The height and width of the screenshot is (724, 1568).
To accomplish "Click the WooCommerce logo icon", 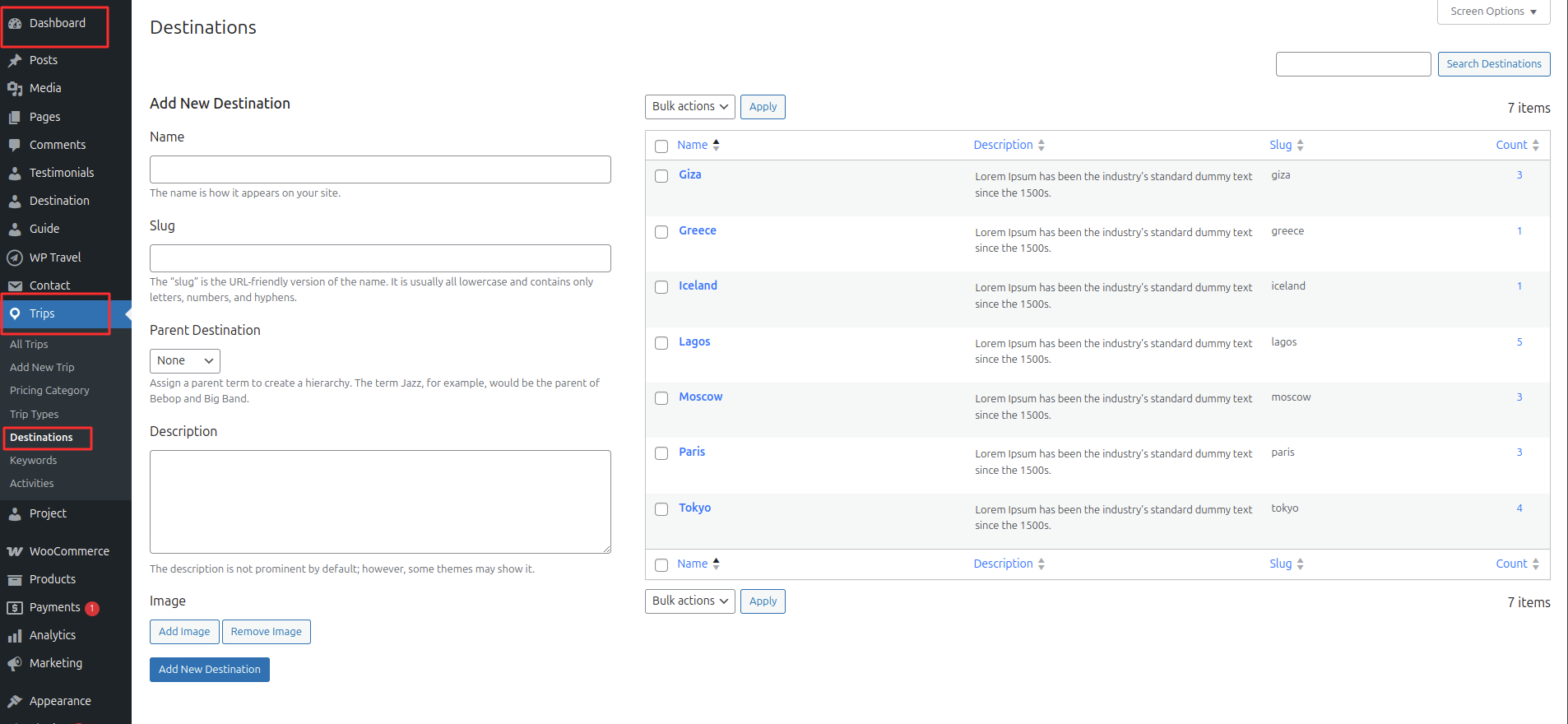I will pyautogui.click(x=15, y=552).
